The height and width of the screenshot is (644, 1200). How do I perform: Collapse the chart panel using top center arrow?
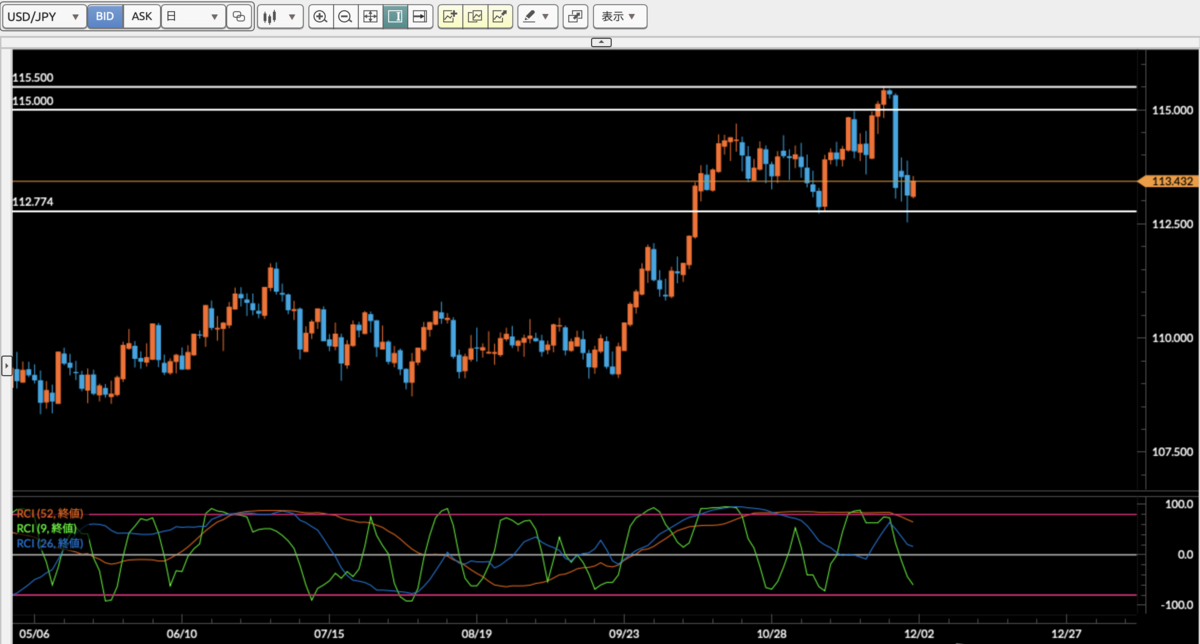601,42
